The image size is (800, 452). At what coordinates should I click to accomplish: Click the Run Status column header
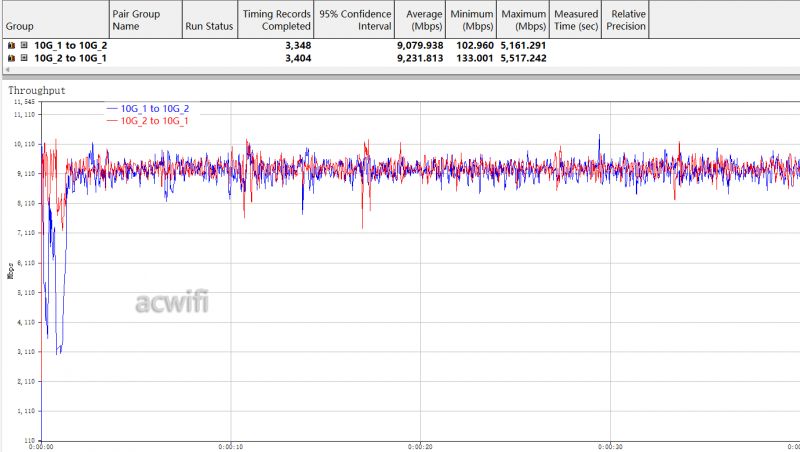[x=210, y=19]
